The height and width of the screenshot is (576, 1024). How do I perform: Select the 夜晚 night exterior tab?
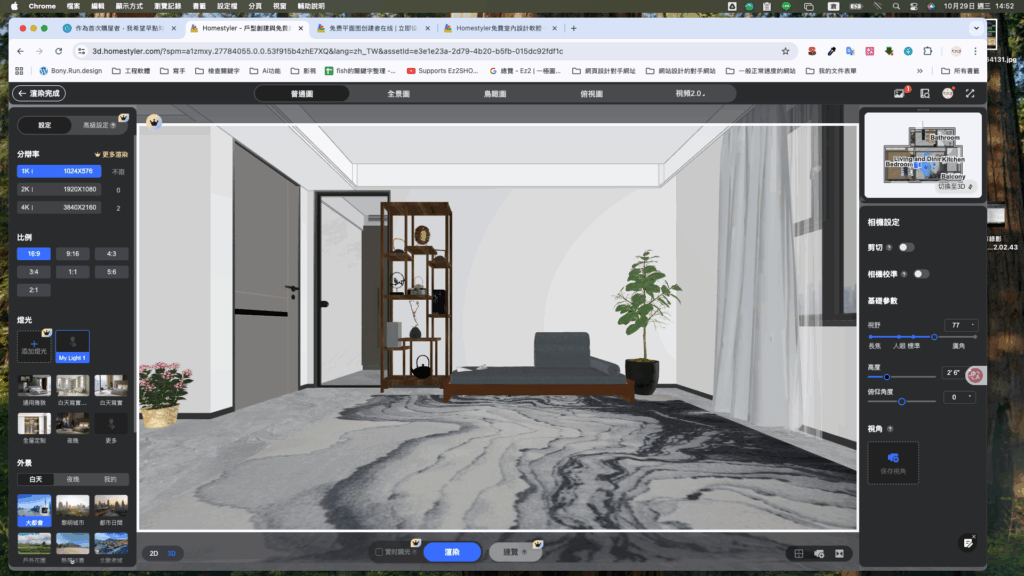[73, 479]
